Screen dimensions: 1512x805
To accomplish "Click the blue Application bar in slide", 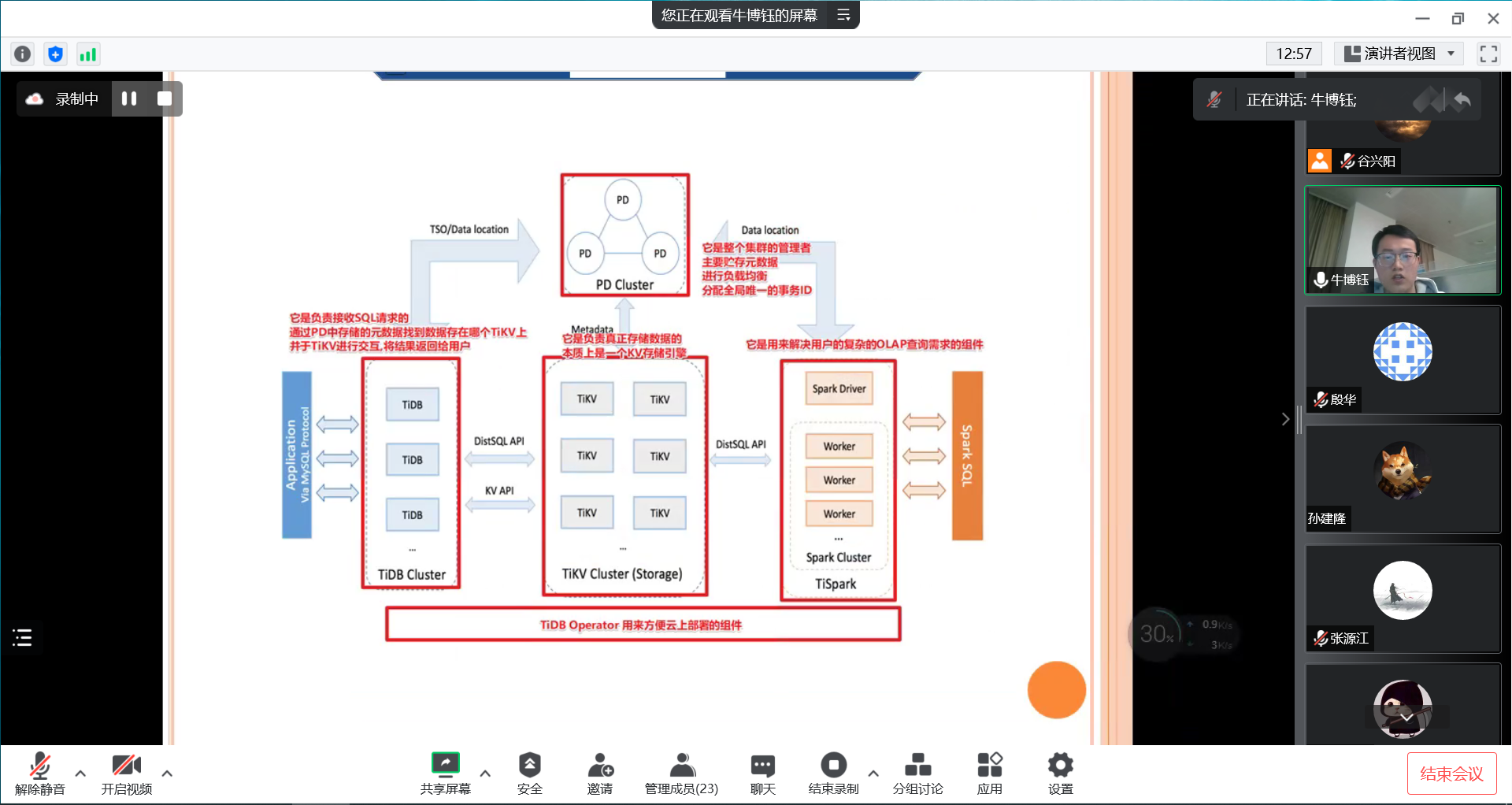I will [x=297, y=454].
